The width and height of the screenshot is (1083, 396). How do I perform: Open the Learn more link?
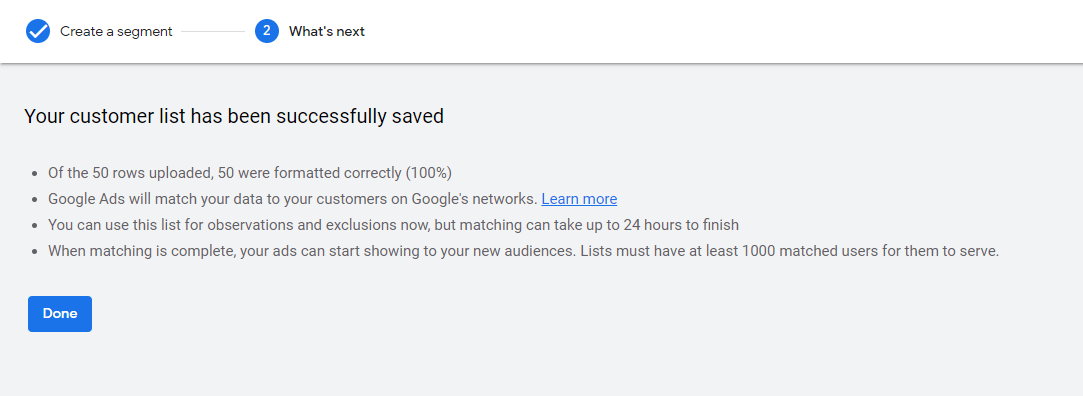(x=579, y=199)
